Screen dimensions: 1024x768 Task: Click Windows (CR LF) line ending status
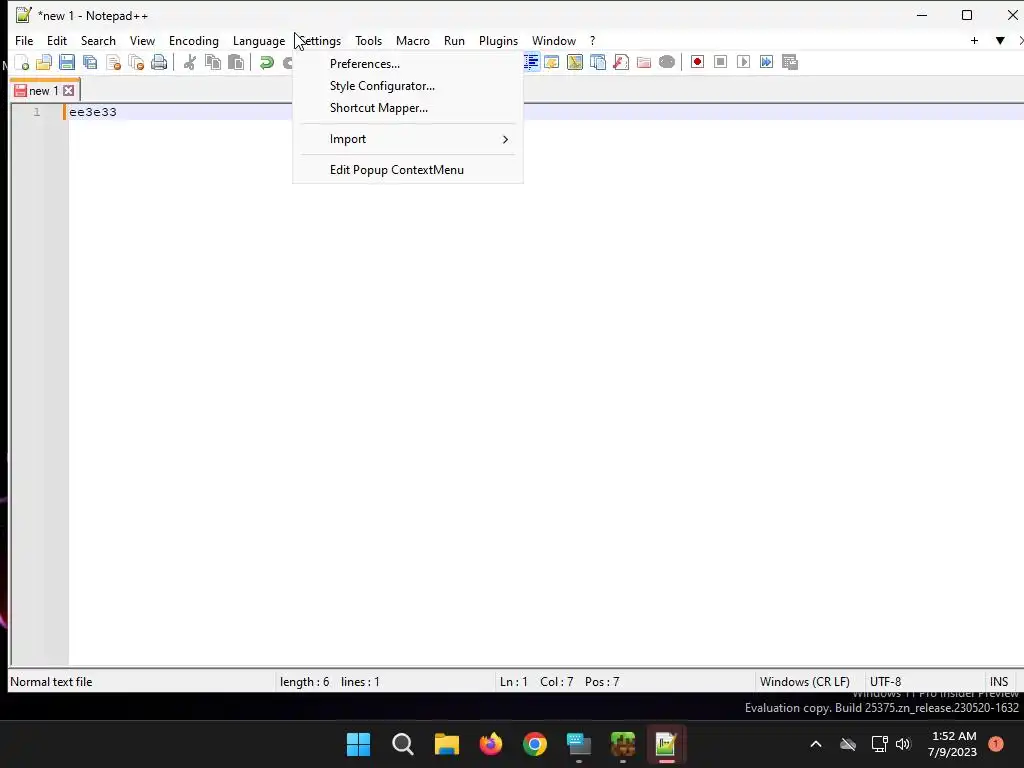click(x=805, y=682)
